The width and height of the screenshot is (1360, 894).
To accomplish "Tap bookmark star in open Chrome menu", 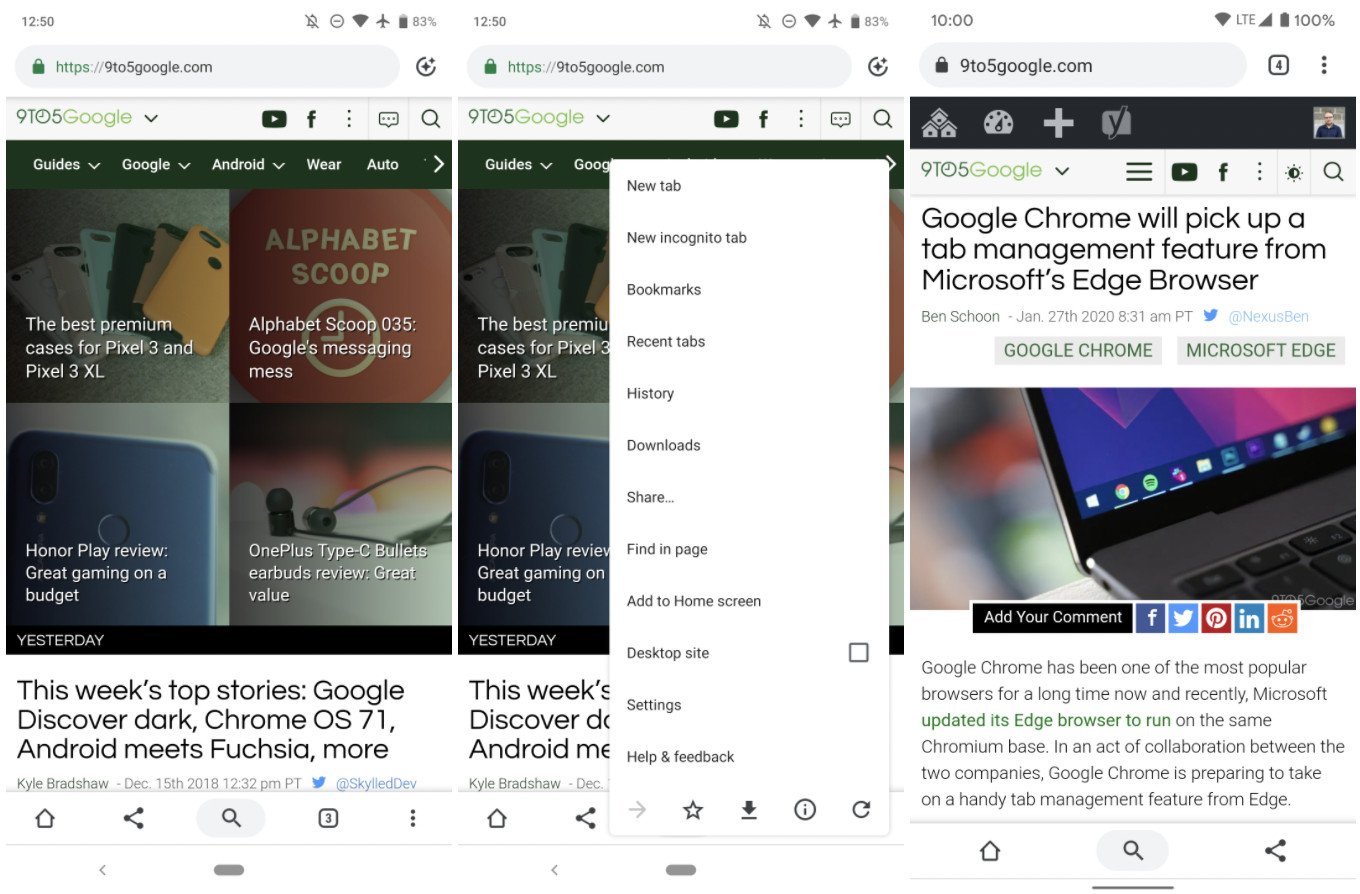I will [x=693, y=810].
